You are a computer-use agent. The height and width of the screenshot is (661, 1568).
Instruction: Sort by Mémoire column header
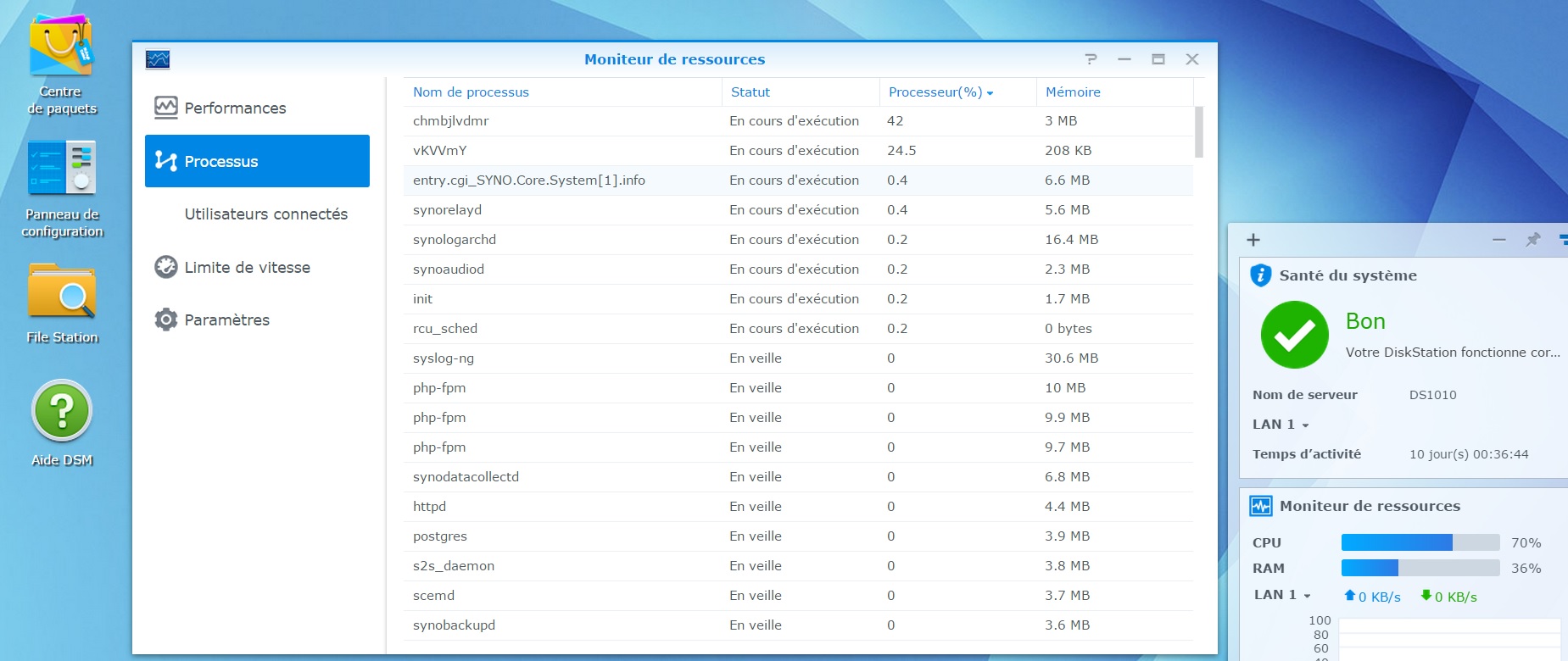1073,92
